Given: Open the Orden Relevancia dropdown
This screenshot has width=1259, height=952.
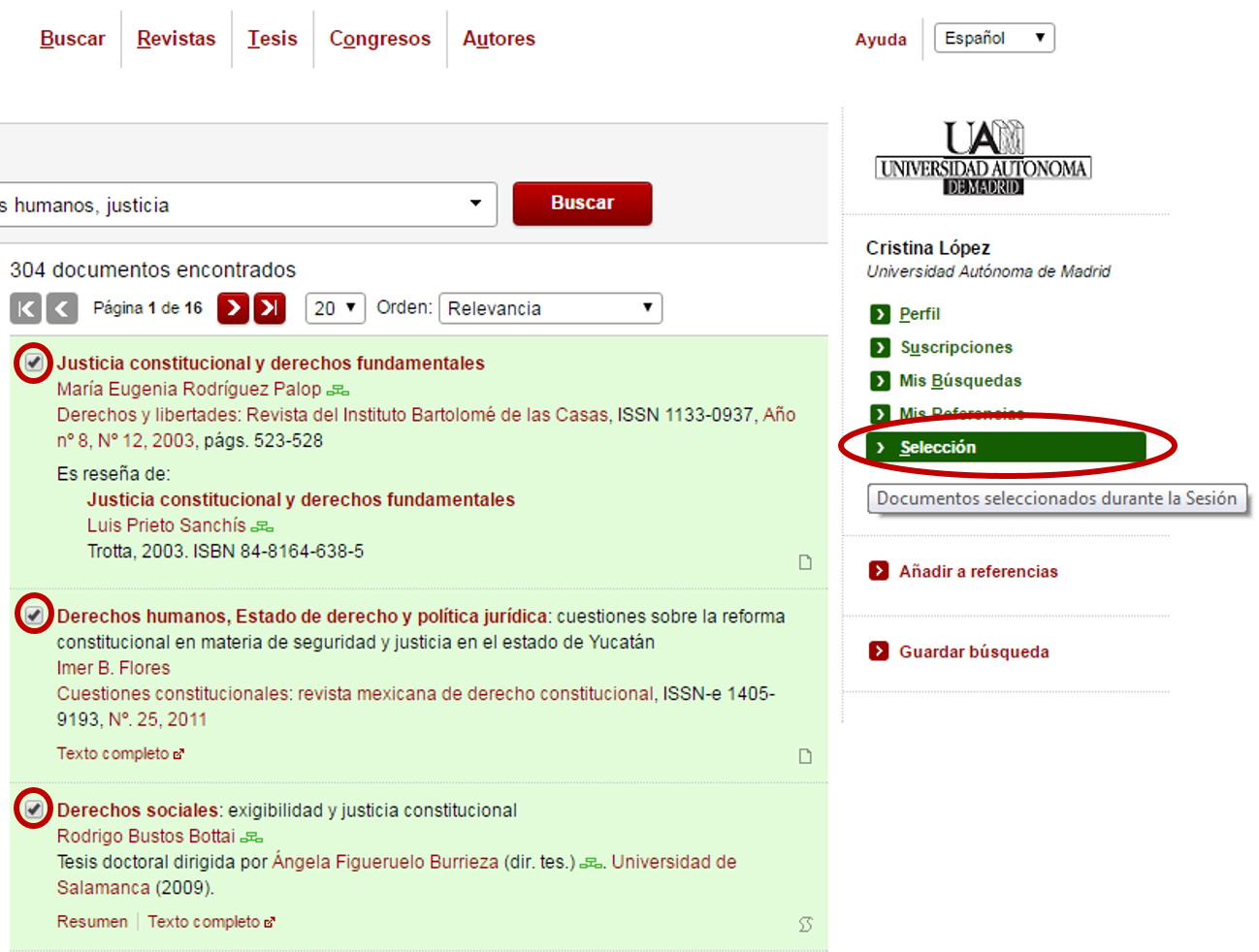Looking at the screenshot, I should (x=551, y=308).
